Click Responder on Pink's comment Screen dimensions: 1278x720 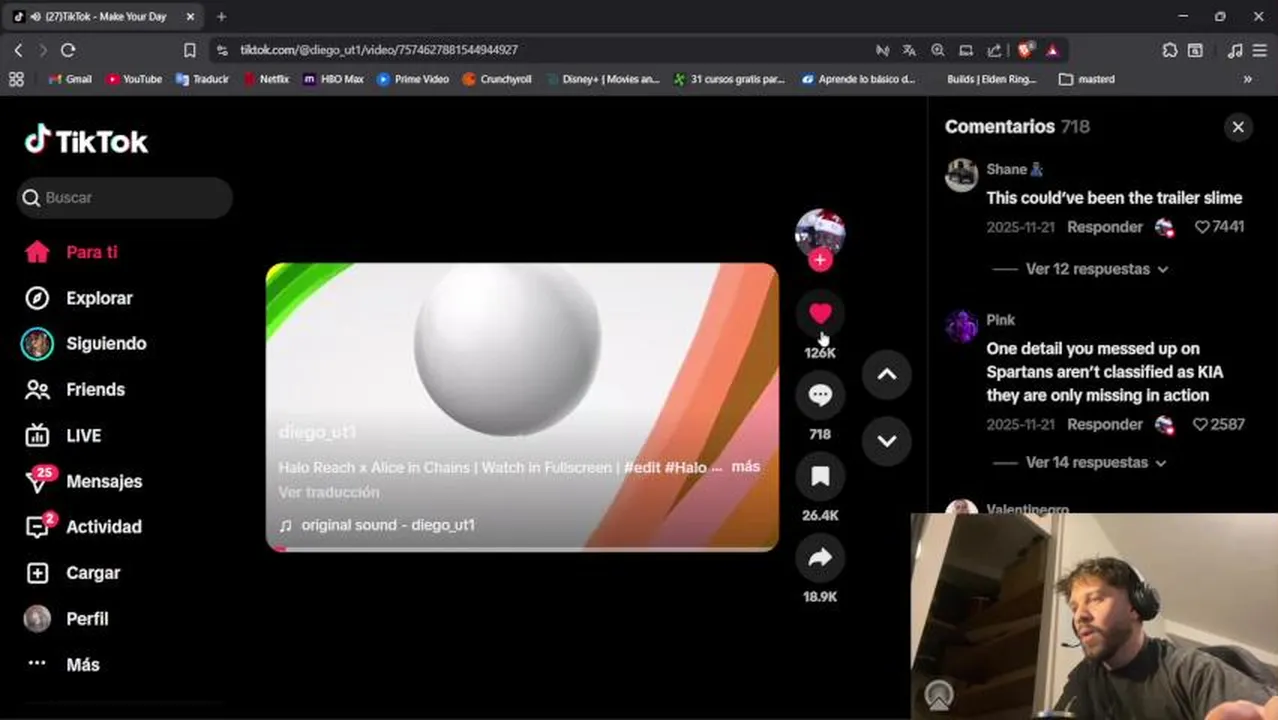tap(1104, 424)
